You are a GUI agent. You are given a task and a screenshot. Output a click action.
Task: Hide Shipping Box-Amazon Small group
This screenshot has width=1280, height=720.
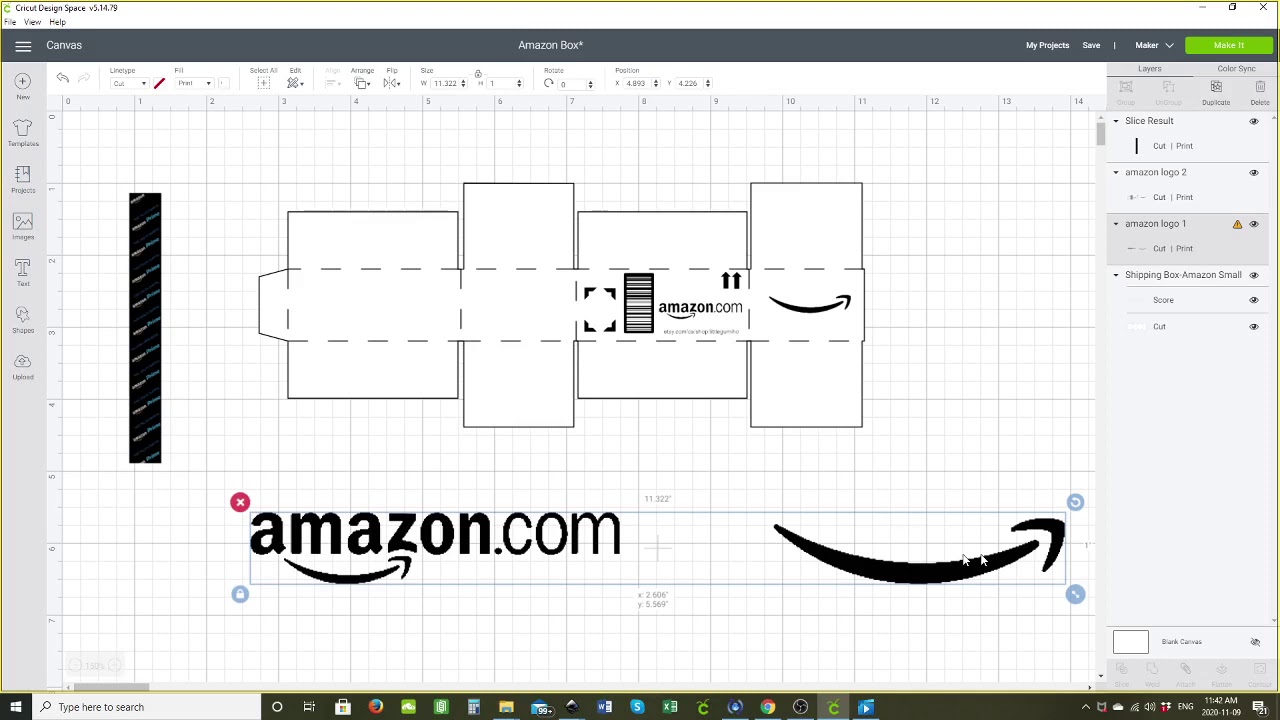(1254, 275)
